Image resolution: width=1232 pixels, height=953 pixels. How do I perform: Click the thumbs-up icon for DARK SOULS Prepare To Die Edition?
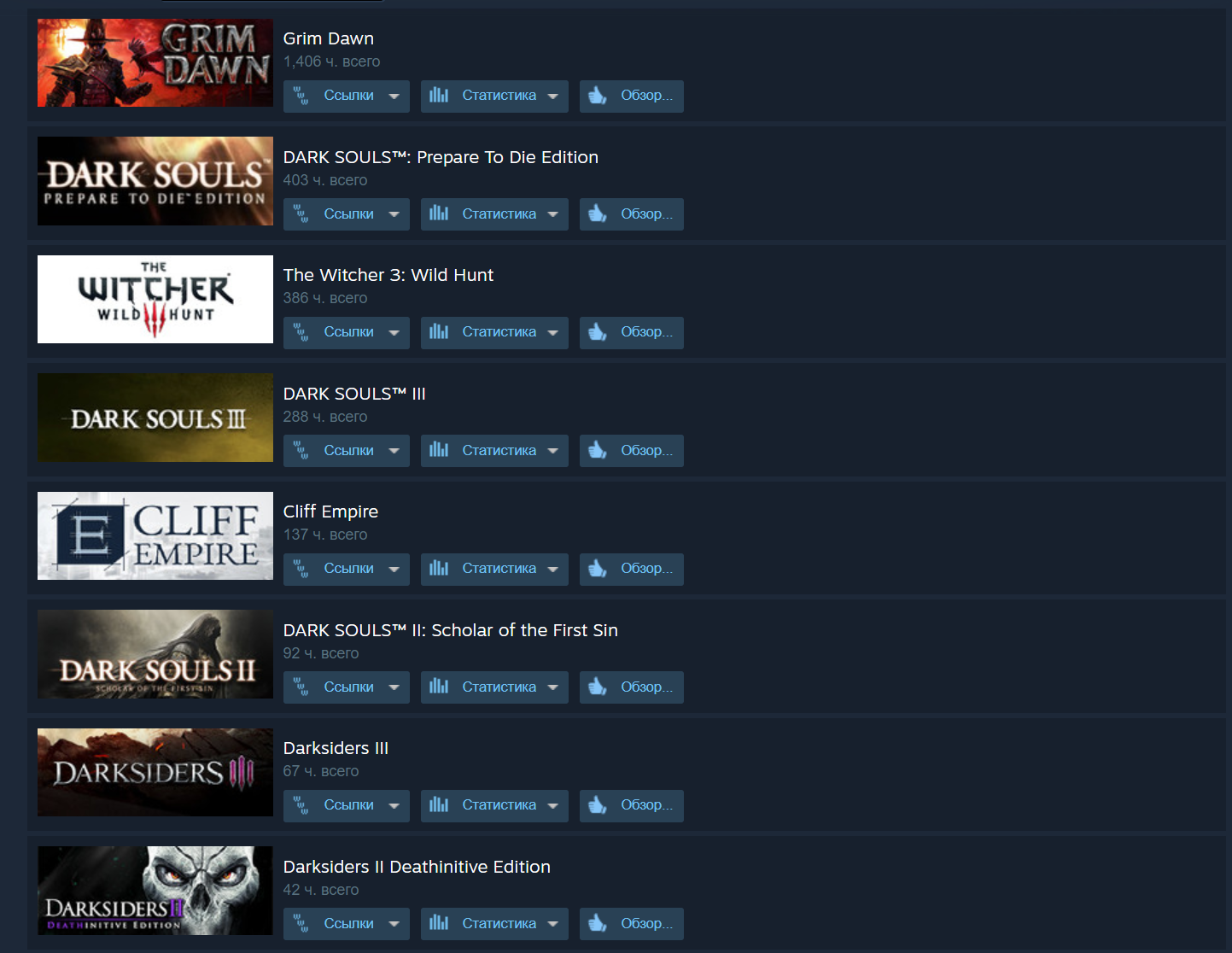[598, 213]
